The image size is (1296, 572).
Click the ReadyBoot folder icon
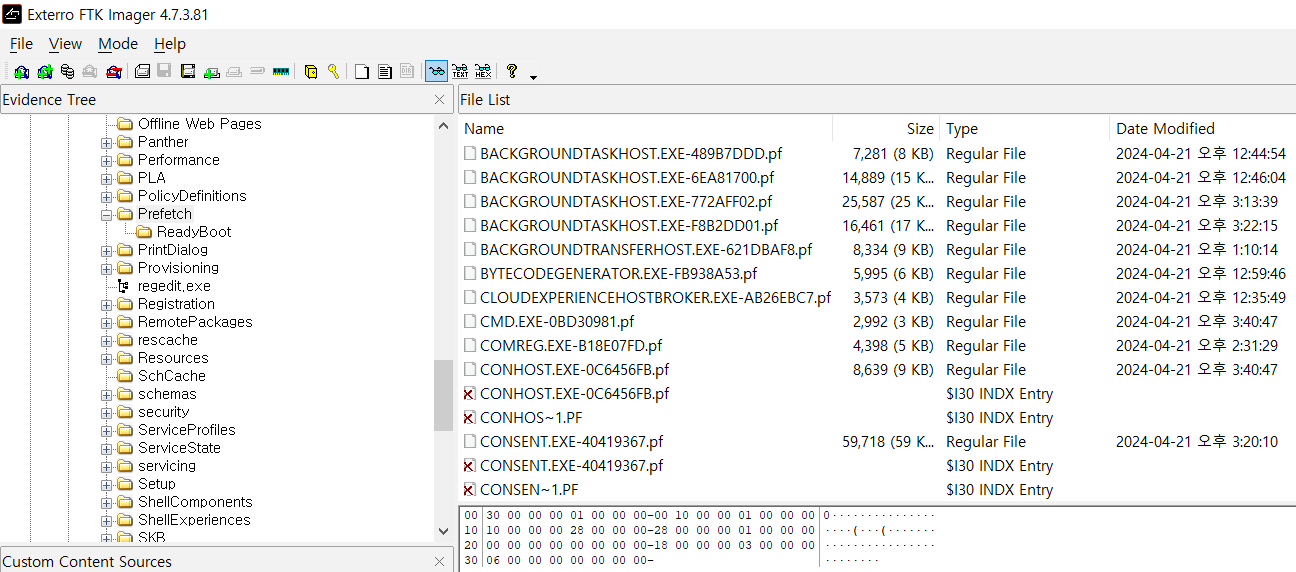(144, 232)
